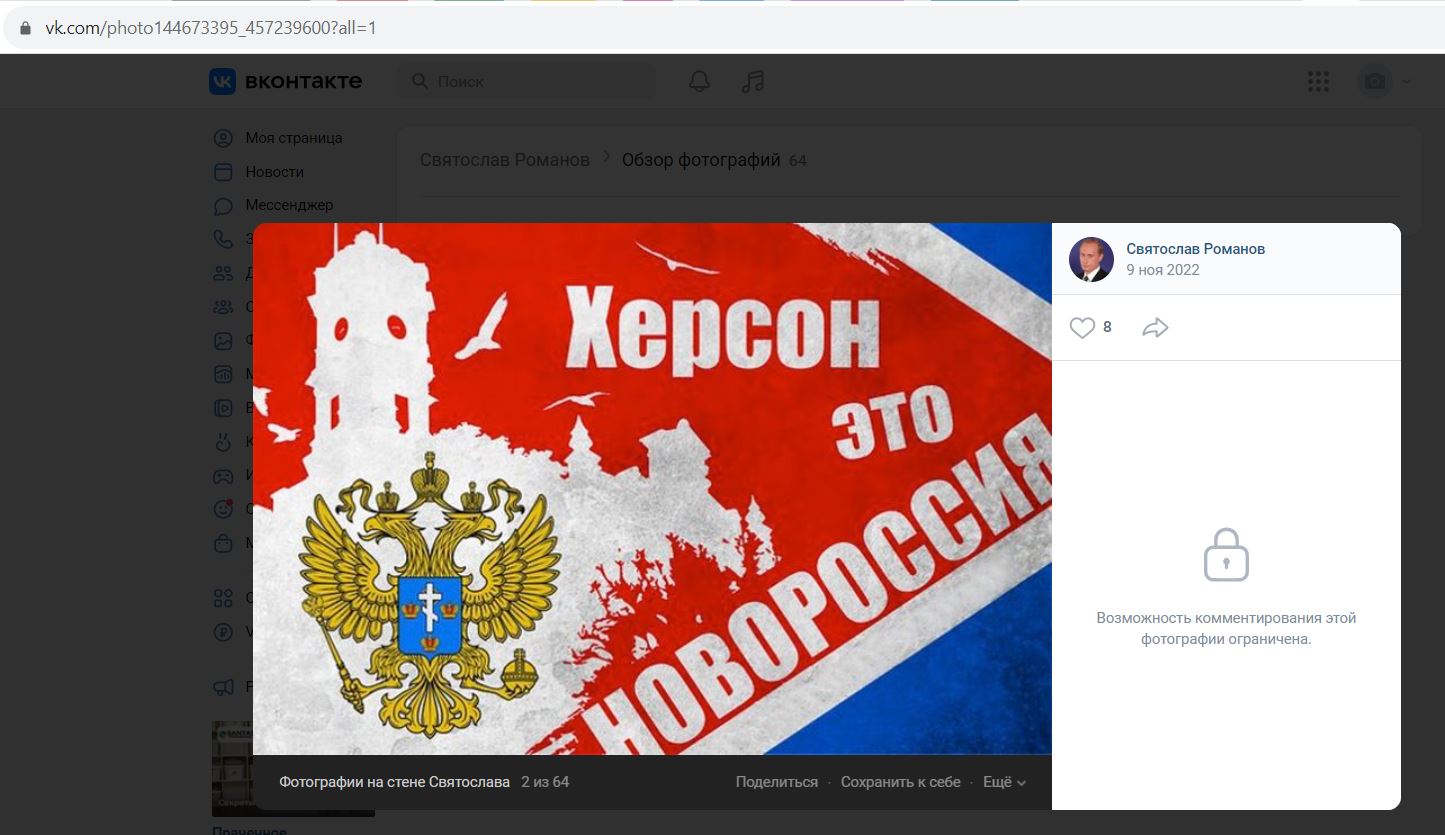This screenshot has width=1445, height=835.
Task: Open Мессенджер in sidebar
Action: pos(289,205)
